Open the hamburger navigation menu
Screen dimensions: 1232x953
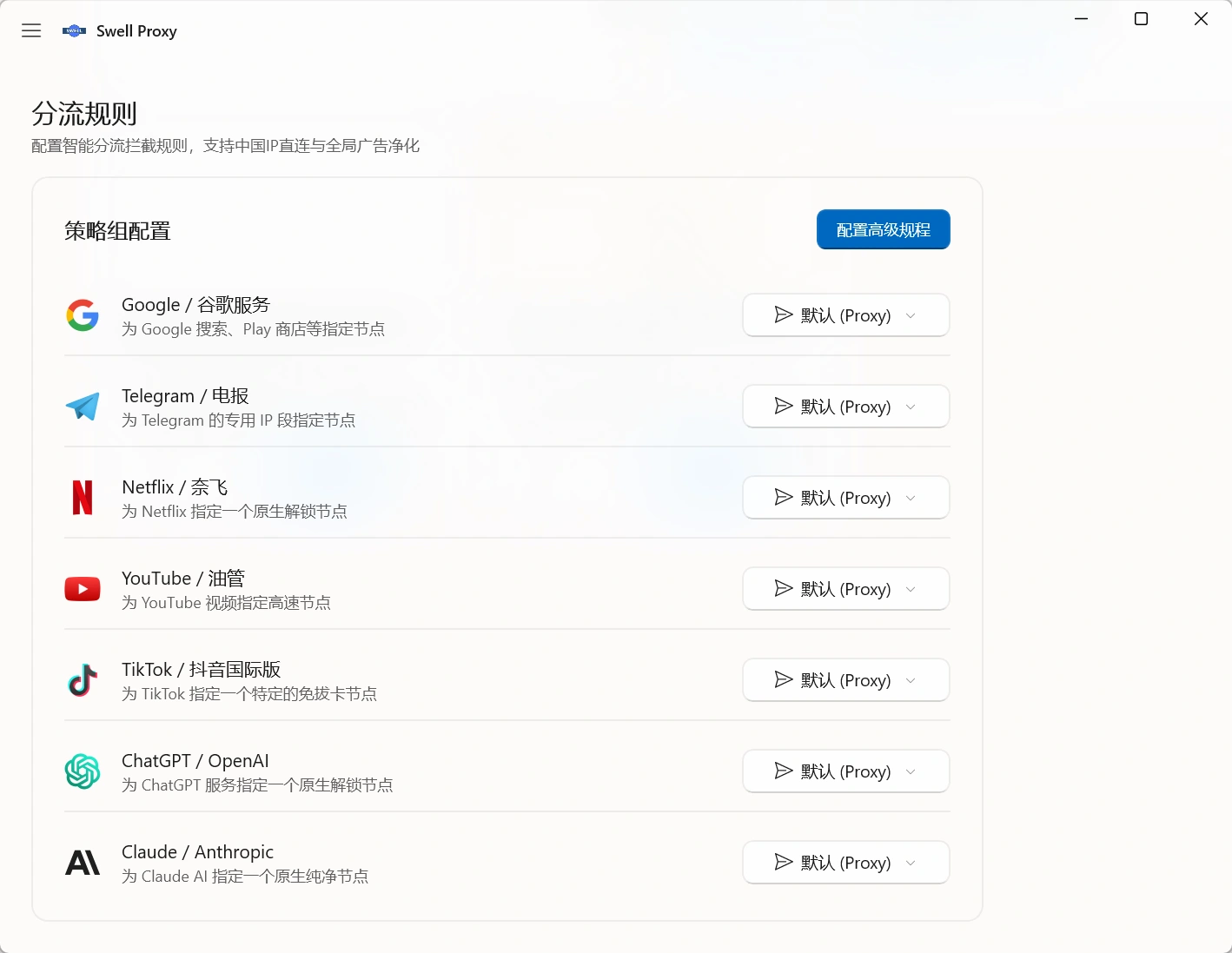click(x=31, y=31)
